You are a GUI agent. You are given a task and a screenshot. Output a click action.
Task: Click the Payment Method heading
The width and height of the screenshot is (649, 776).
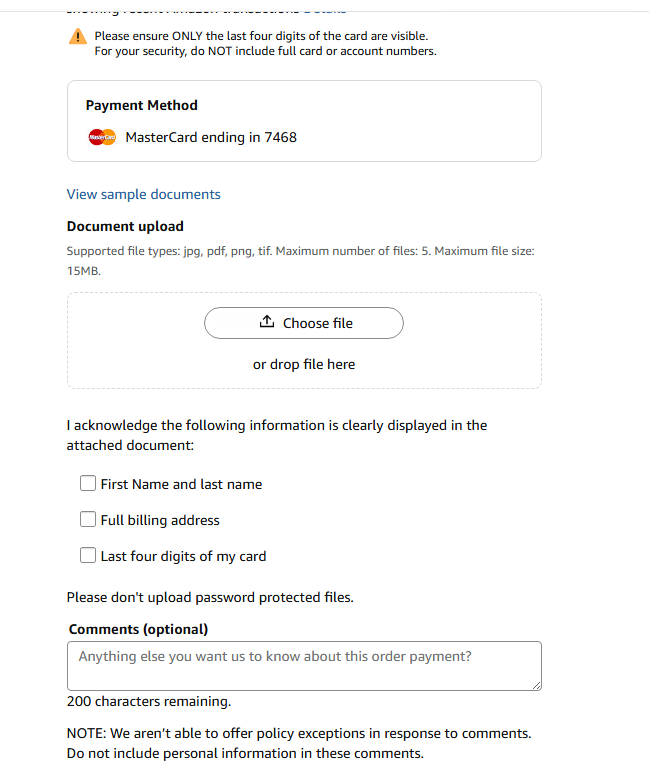[141, 105]
